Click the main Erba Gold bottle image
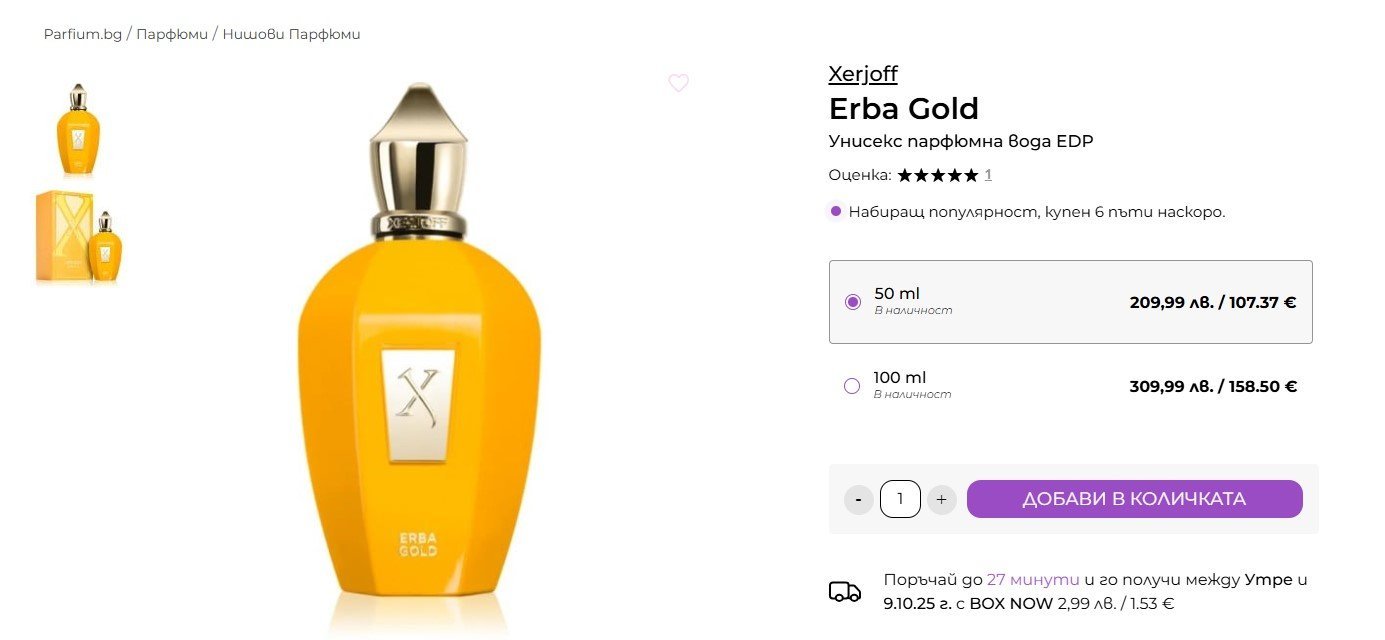Image resolution: width=1385 pixels, height=640 pixels. (420, 355)
